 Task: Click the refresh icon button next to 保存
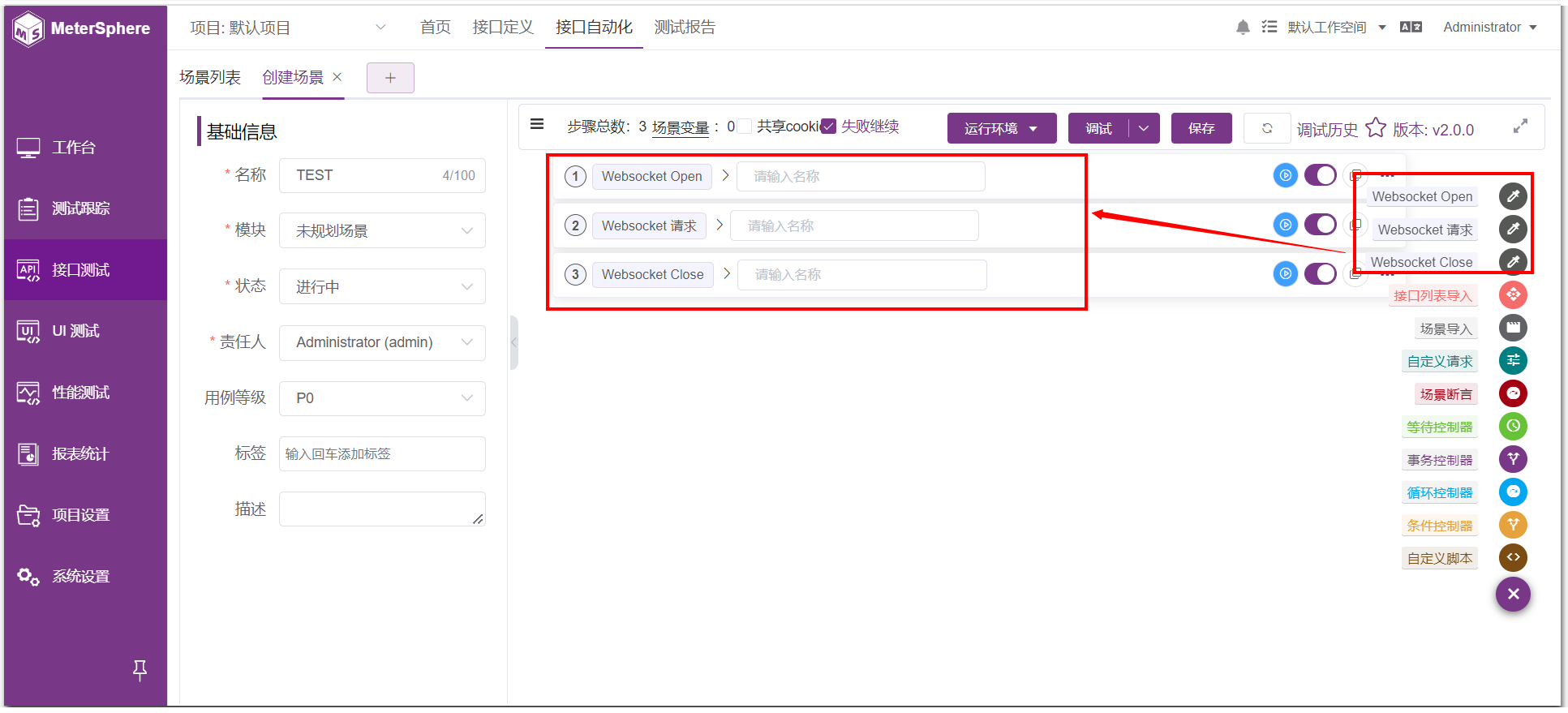1267,128
